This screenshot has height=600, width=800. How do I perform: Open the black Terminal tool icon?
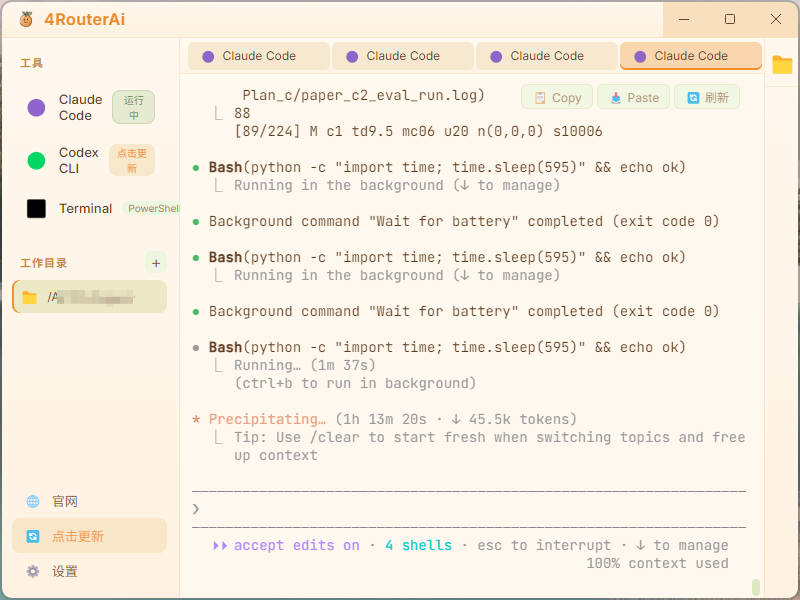coord(36,209)
